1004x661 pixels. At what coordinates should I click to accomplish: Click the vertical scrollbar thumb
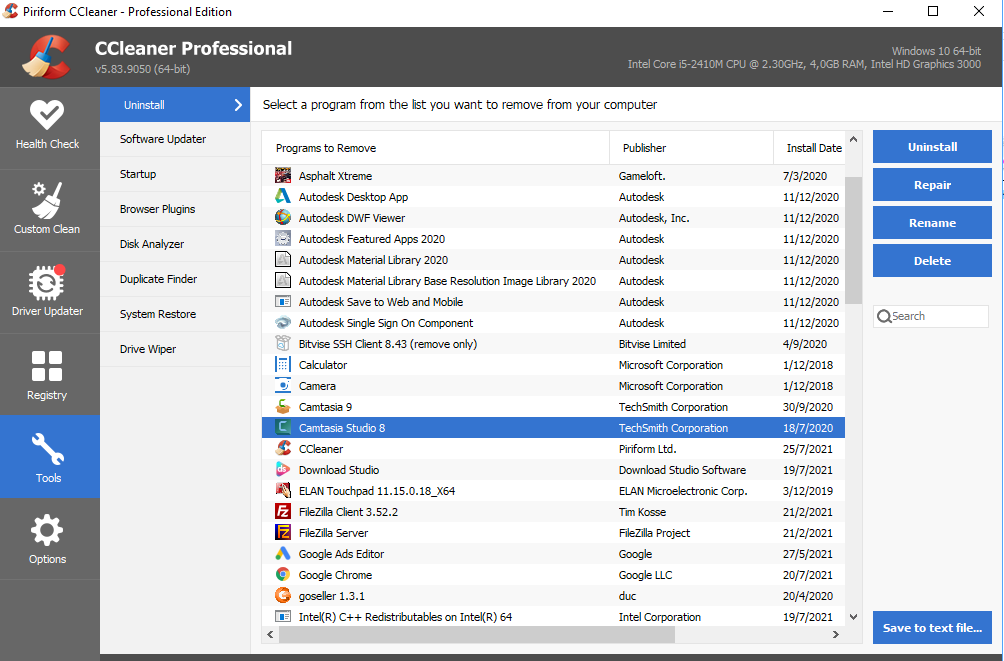pyautogui.click(x=854, y=241)
